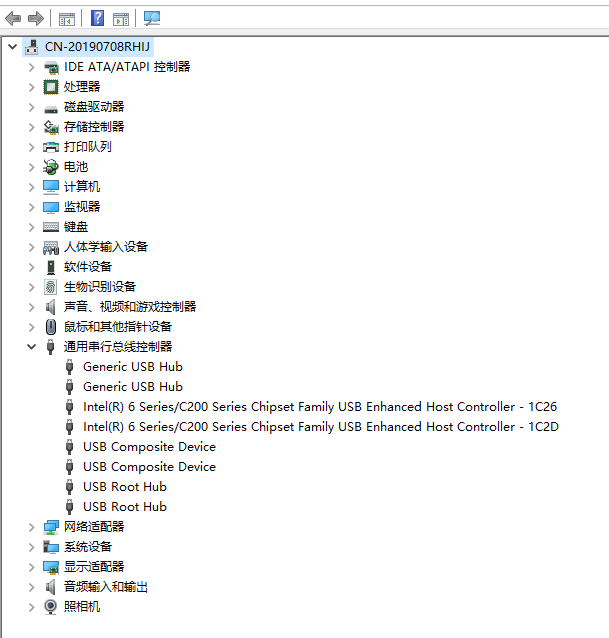Expand the 处理器 node
609x638 pixels.
[x=32, y=87]
